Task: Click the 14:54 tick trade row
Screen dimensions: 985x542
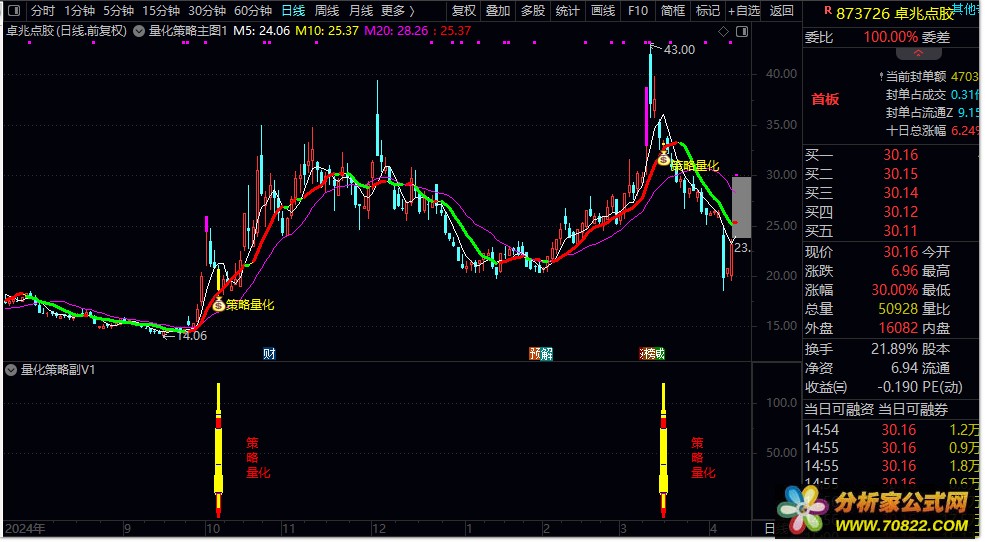Action: [891, 430]
